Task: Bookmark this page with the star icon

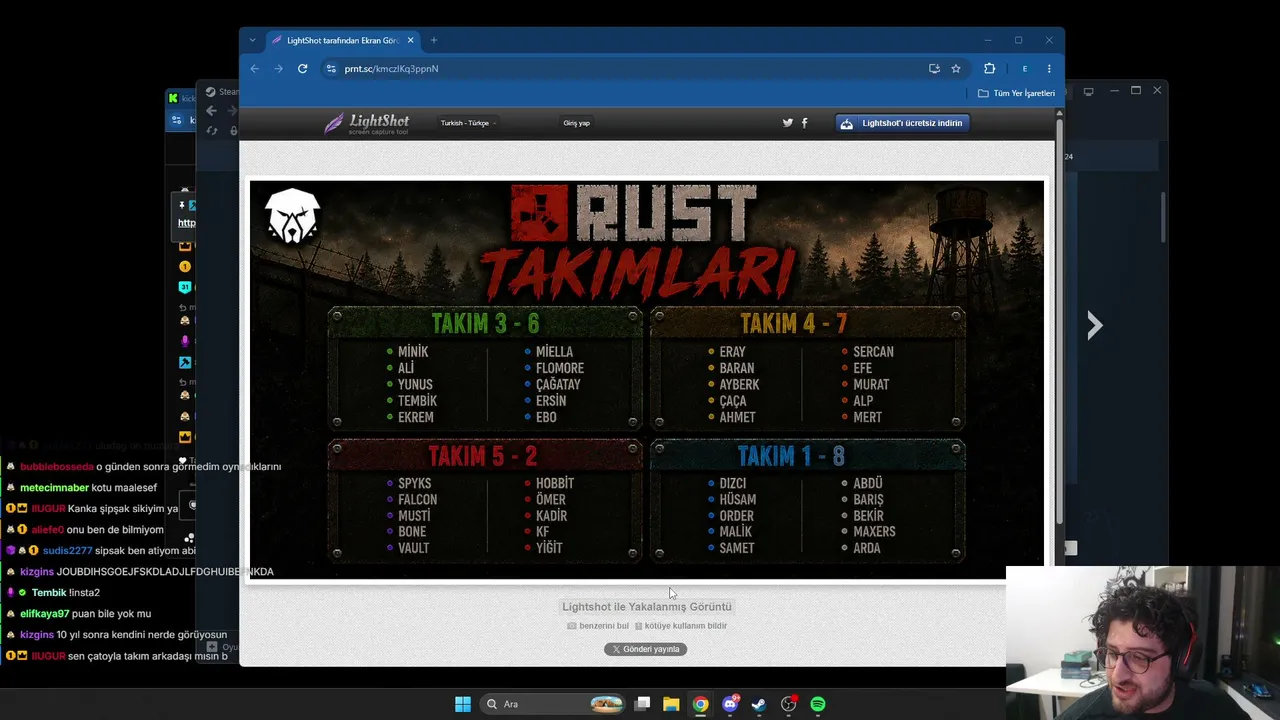Action: point(956,69)
